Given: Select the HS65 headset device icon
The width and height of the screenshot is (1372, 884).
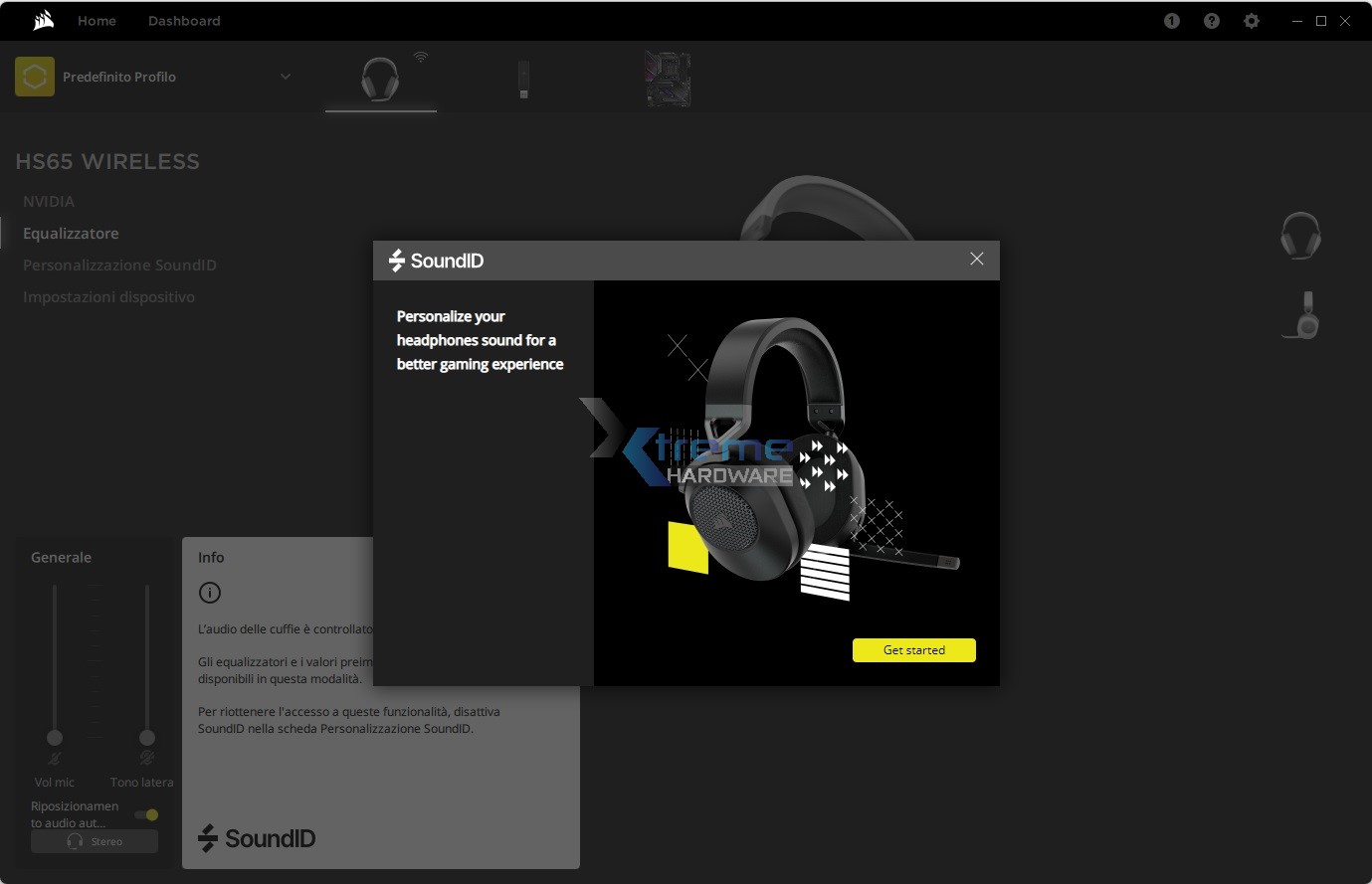Looking at the screenshot, I should (380, 79).
